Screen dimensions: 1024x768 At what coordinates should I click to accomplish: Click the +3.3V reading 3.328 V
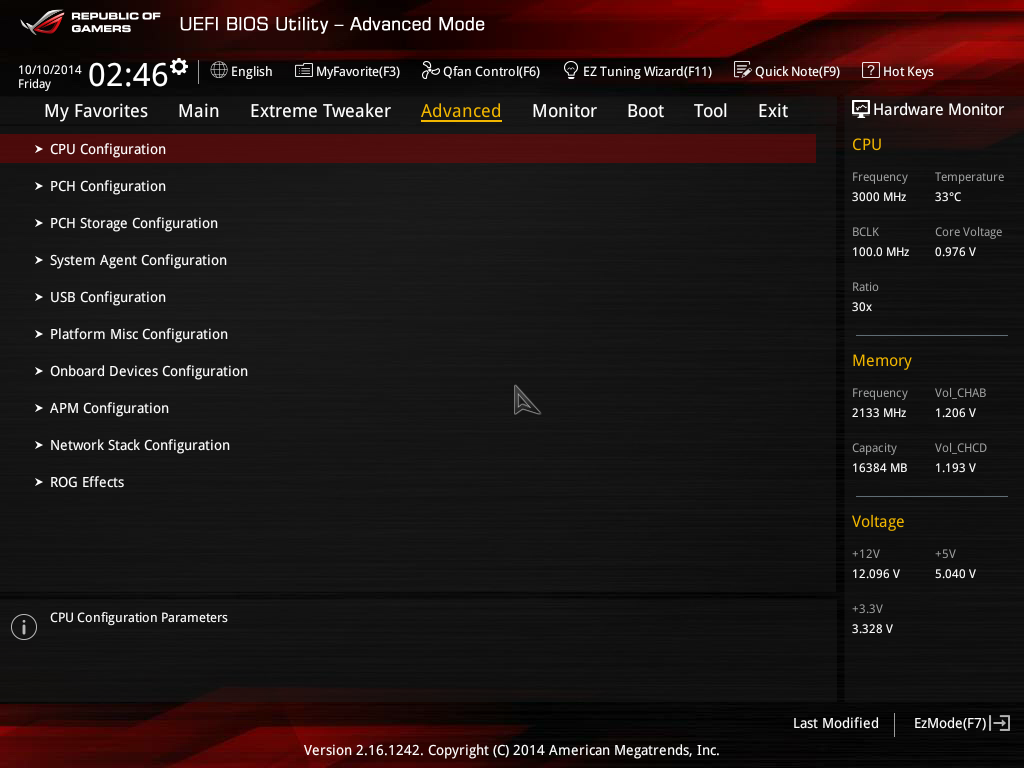pyautogui.click(x=872, y=628)
